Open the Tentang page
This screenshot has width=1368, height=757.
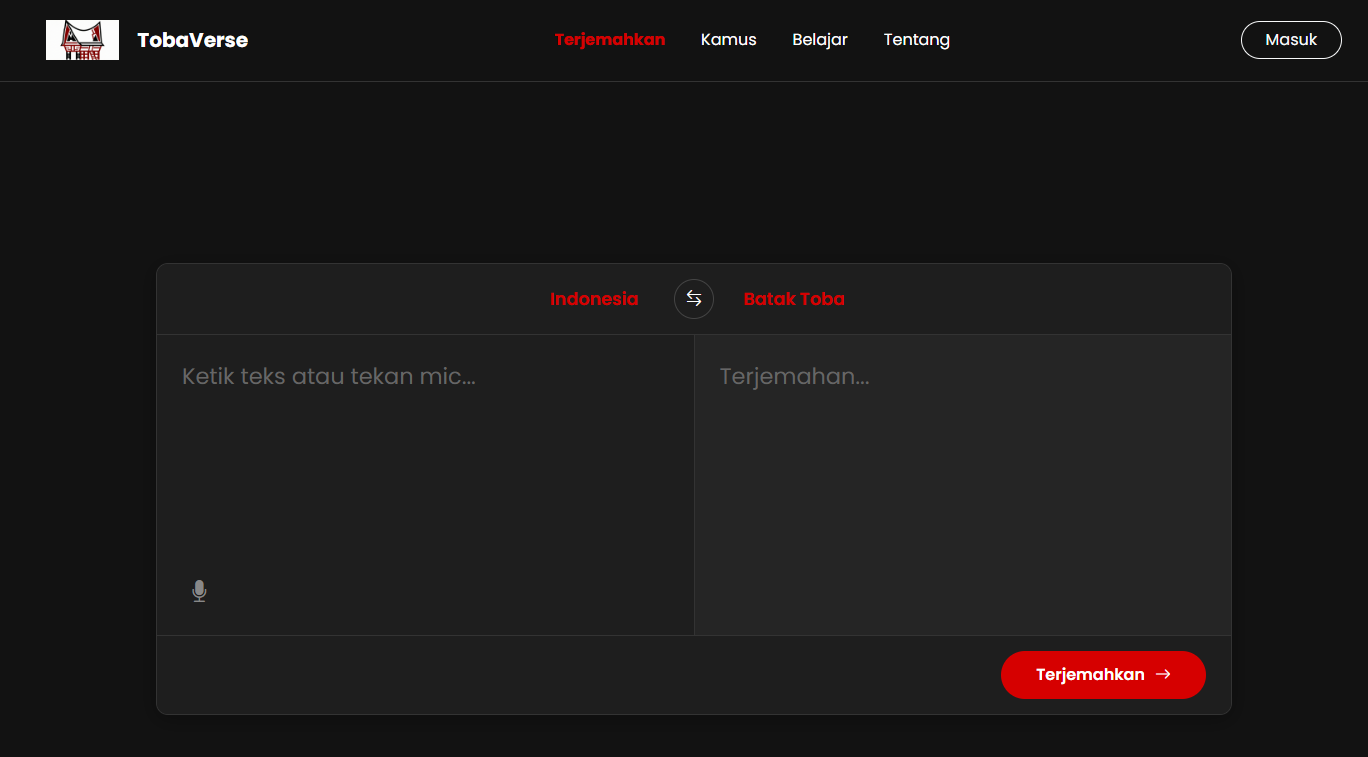click(x=916, y=39)
